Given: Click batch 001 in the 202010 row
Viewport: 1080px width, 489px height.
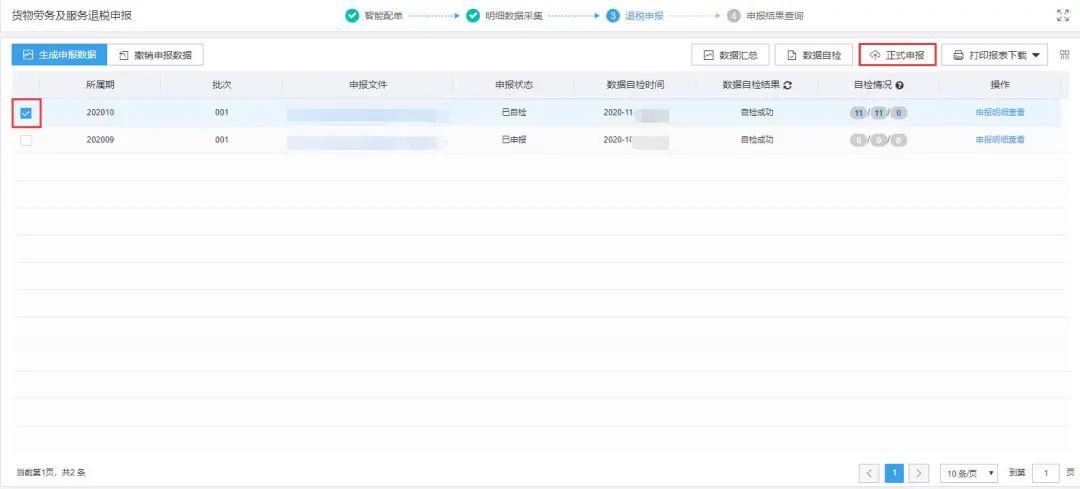Looking at the screenshot, I should coord(222,112).
